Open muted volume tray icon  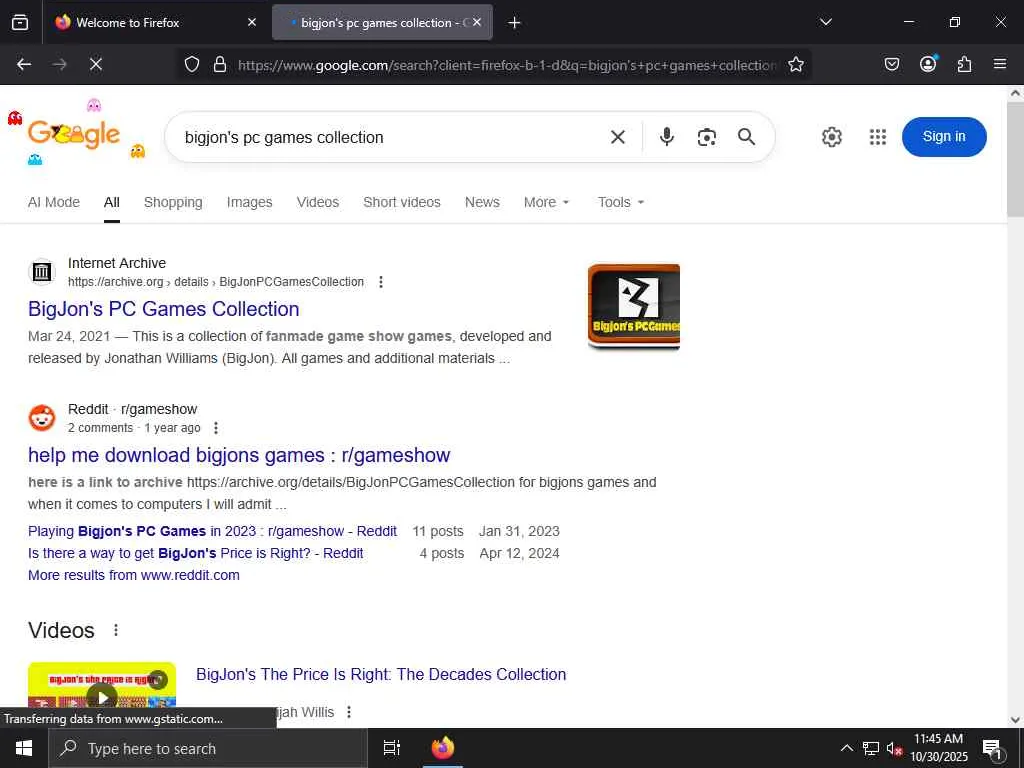[894, 748]
